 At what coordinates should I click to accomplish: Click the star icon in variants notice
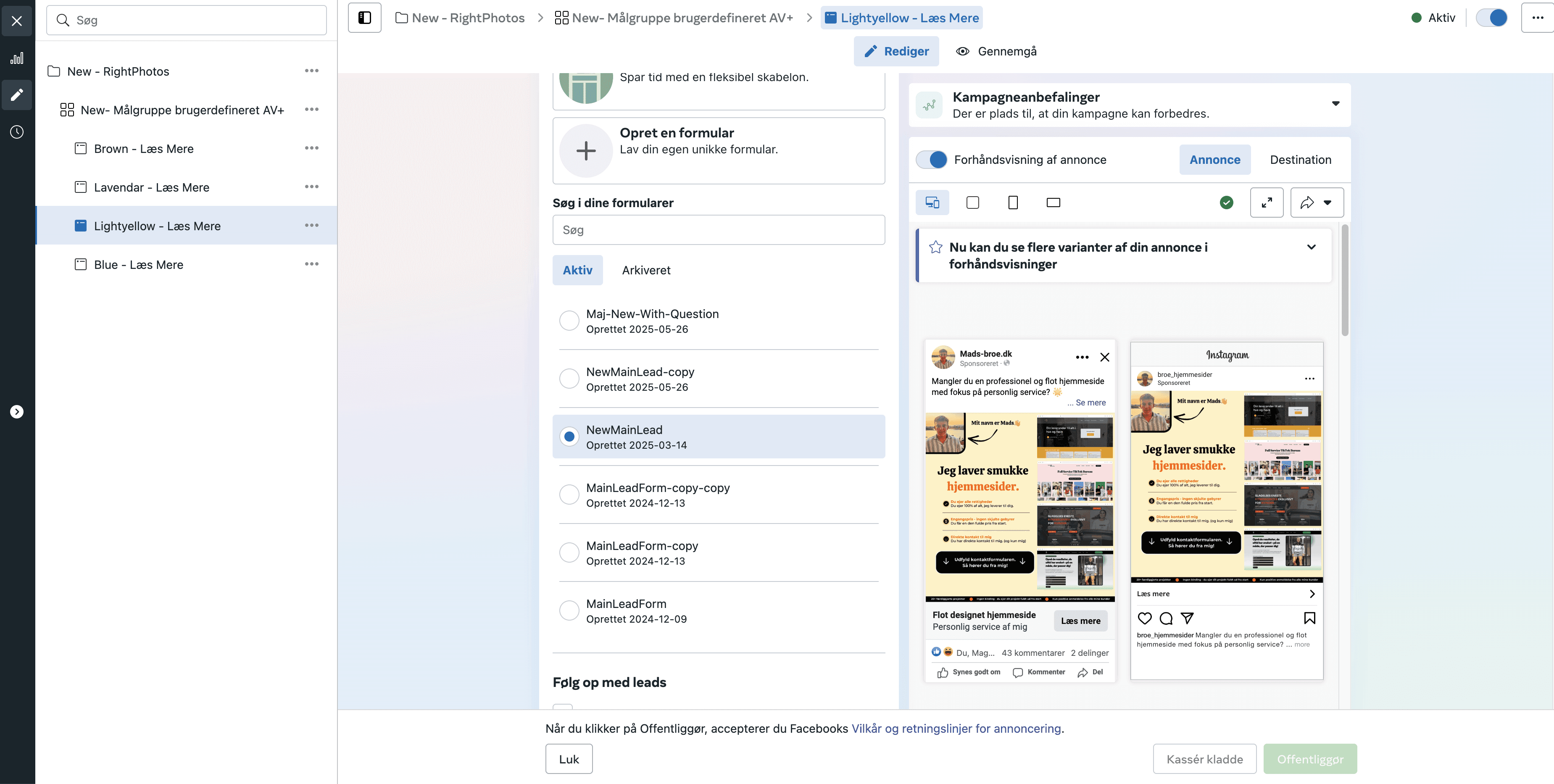936,247
